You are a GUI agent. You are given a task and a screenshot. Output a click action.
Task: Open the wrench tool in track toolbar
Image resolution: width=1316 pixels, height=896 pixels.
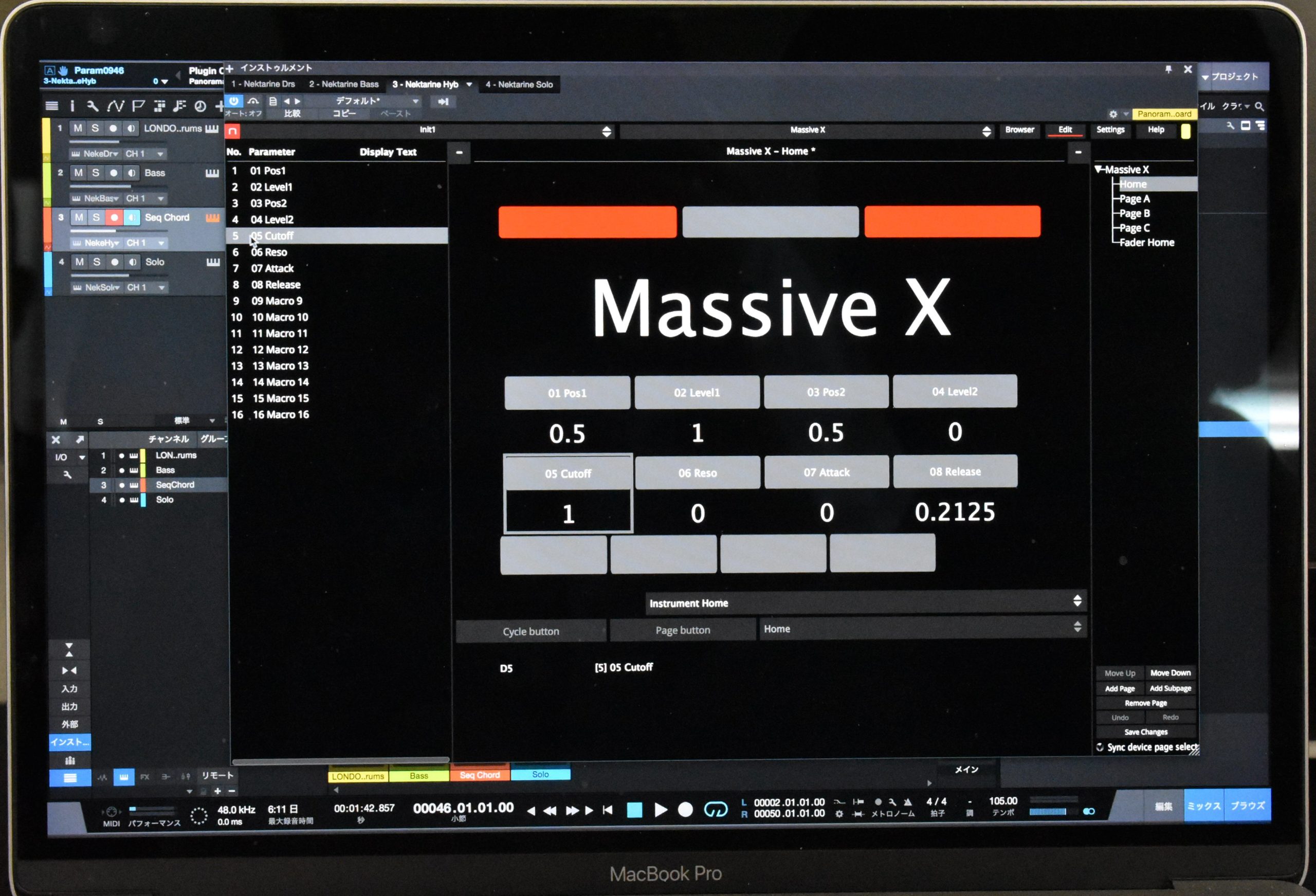[93, 106]
